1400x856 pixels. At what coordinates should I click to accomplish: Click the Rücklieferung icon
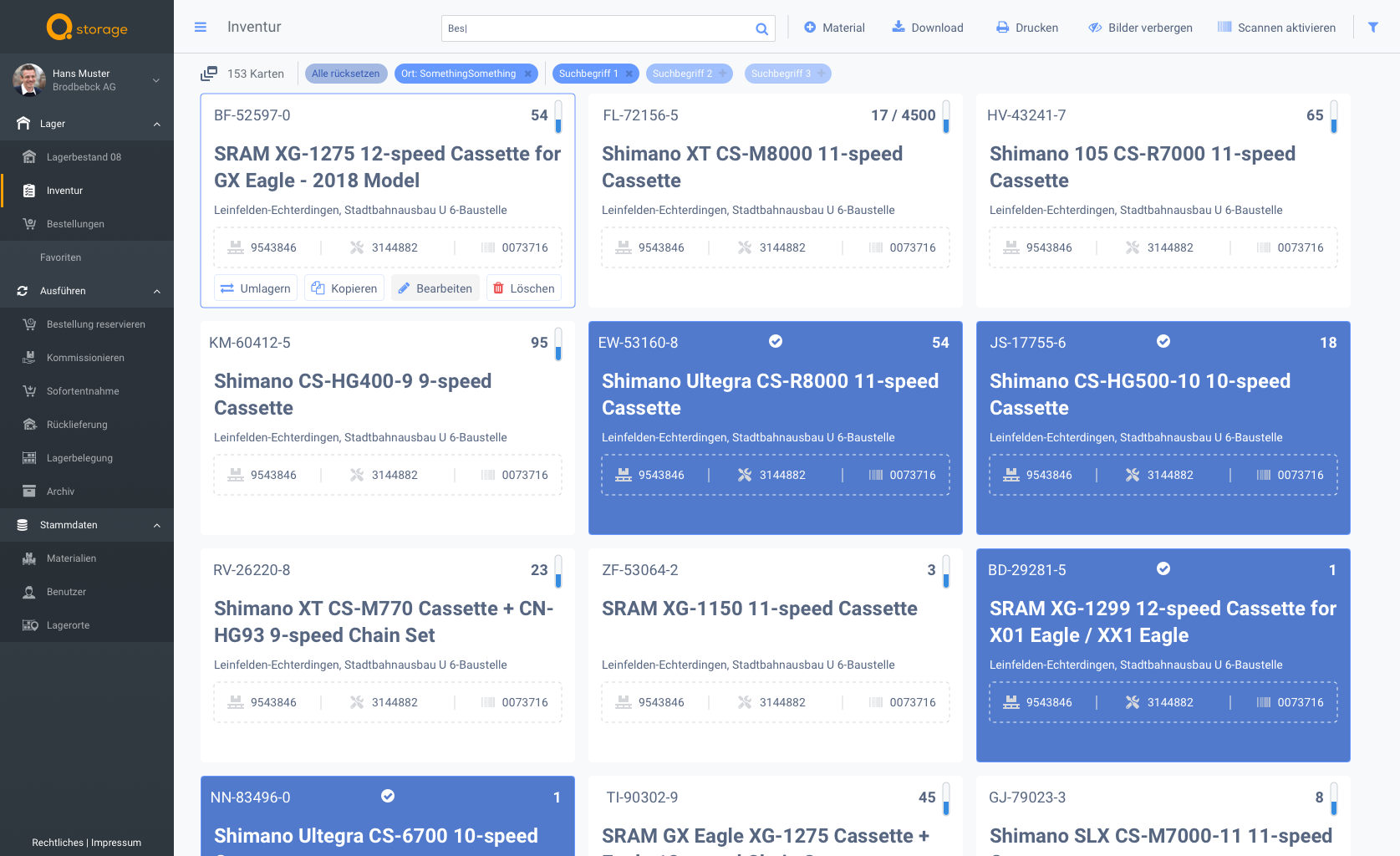pos(29,425)
